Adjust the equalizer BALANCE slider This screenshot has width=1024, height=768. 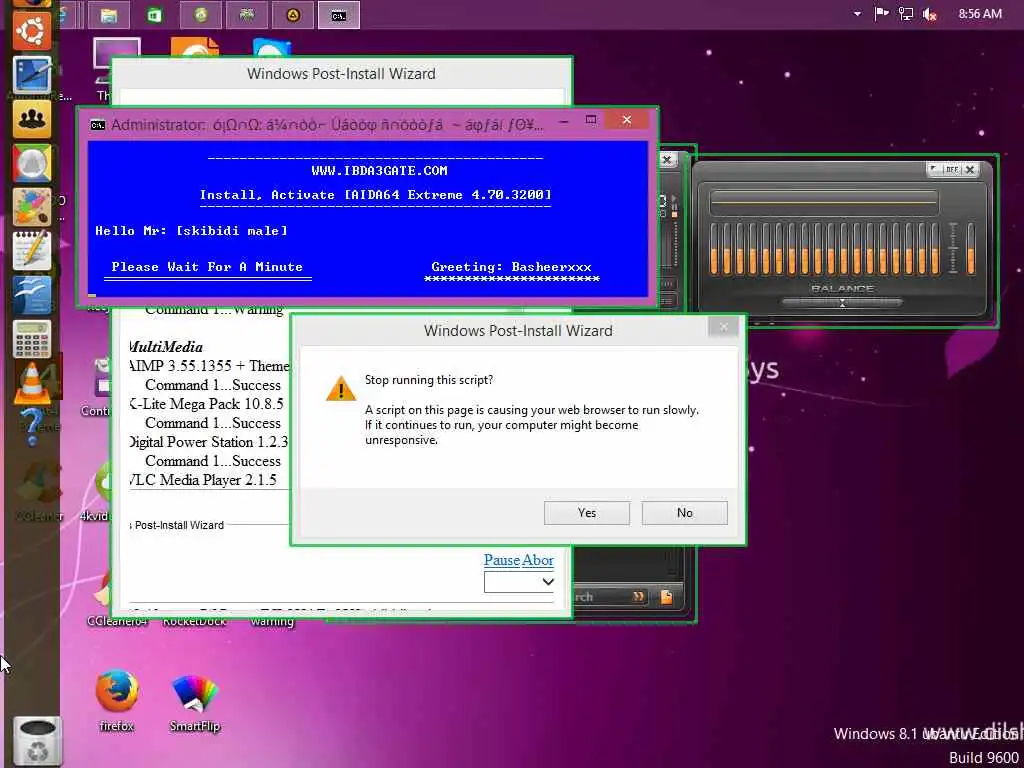(x=842, y=302)
